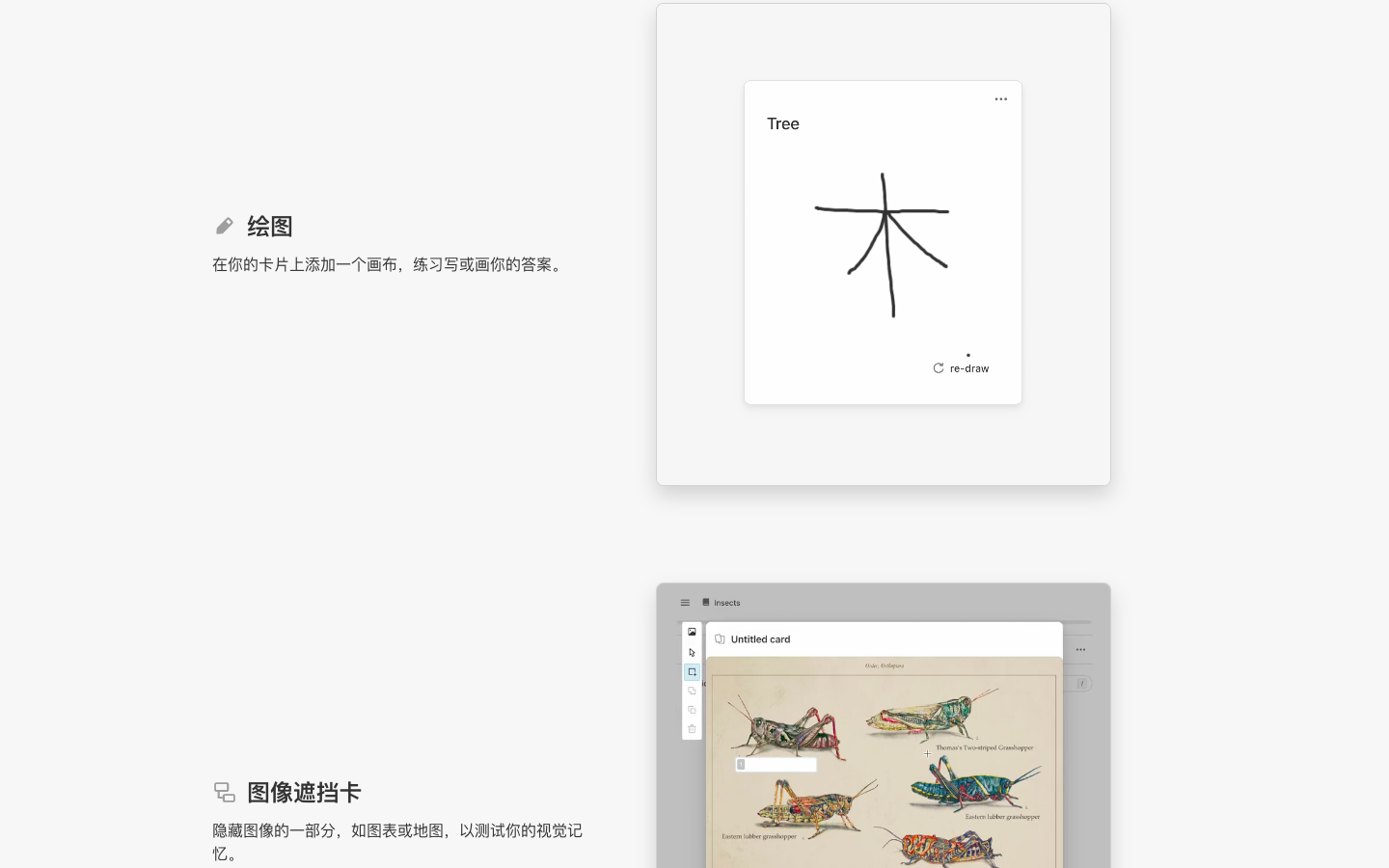Click the hand-drawn 木 character canvas

point(883,246)
